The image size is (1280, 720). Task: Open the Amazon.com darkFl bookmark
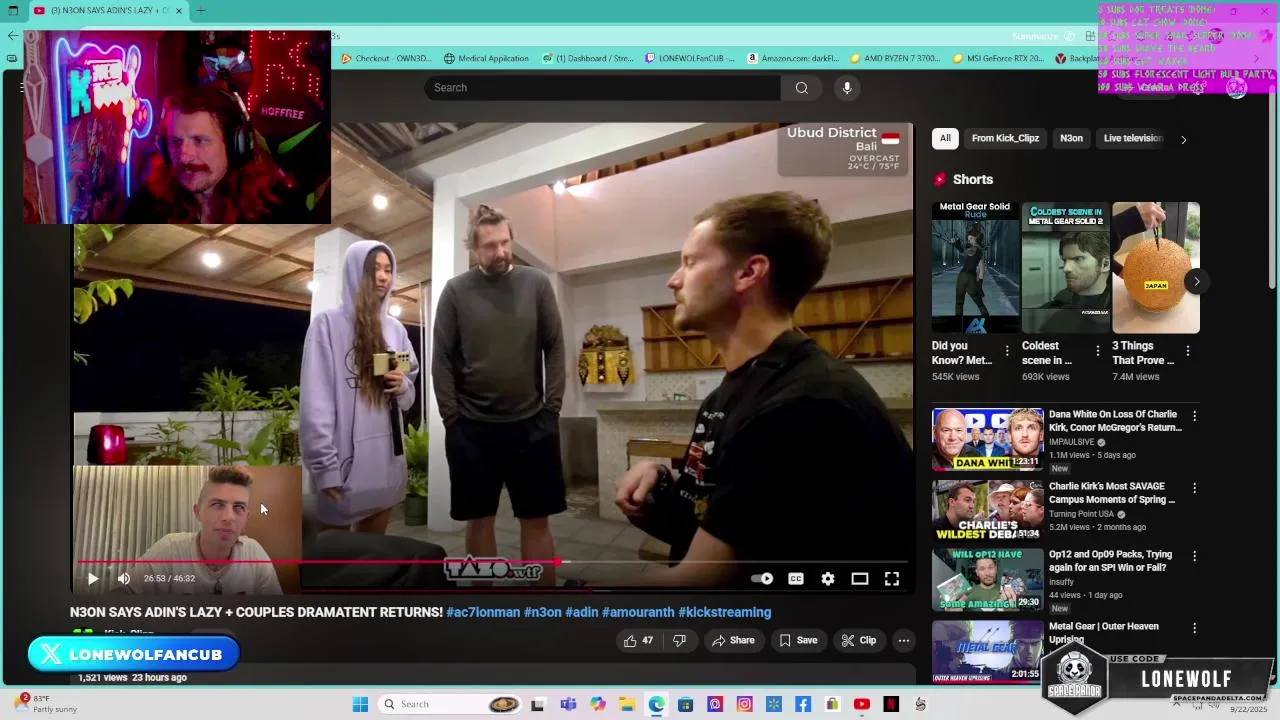click(793, 58)
